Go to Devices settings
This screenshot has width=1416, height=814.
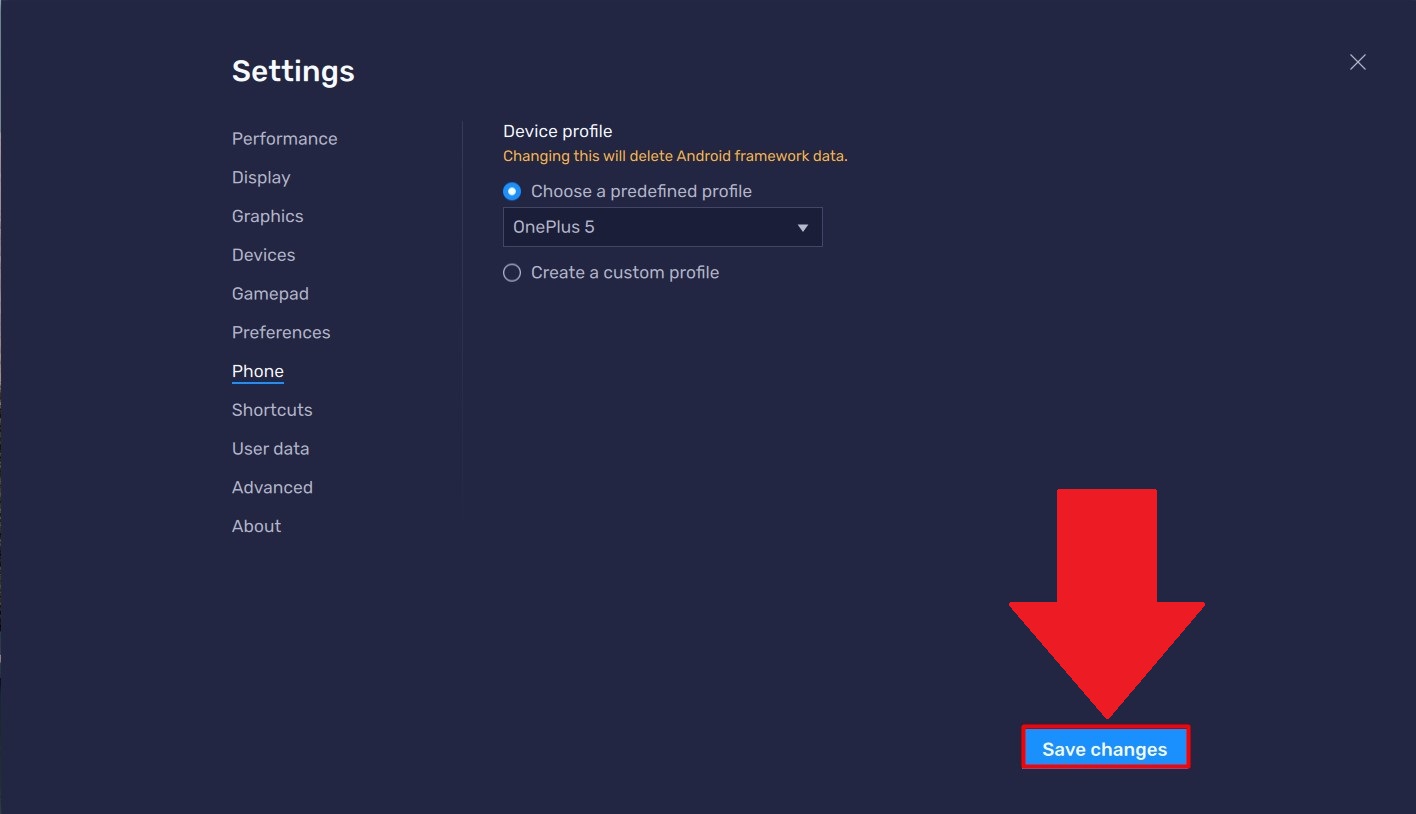[x=263, y=255]
